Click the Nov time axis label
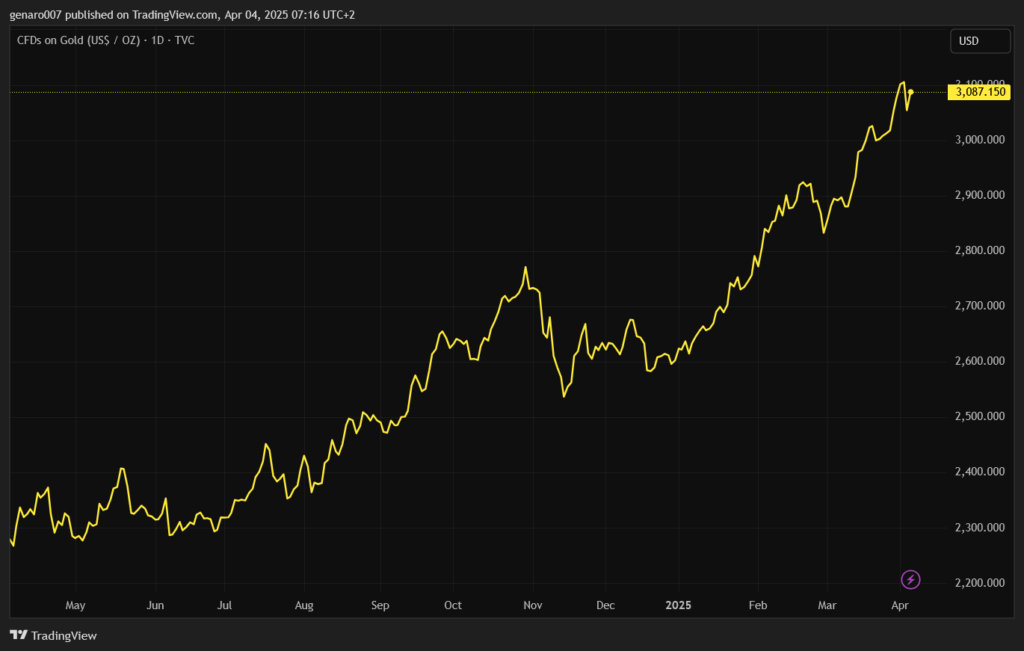Viewport: 1024px width, 651px height. click(533, 605)
